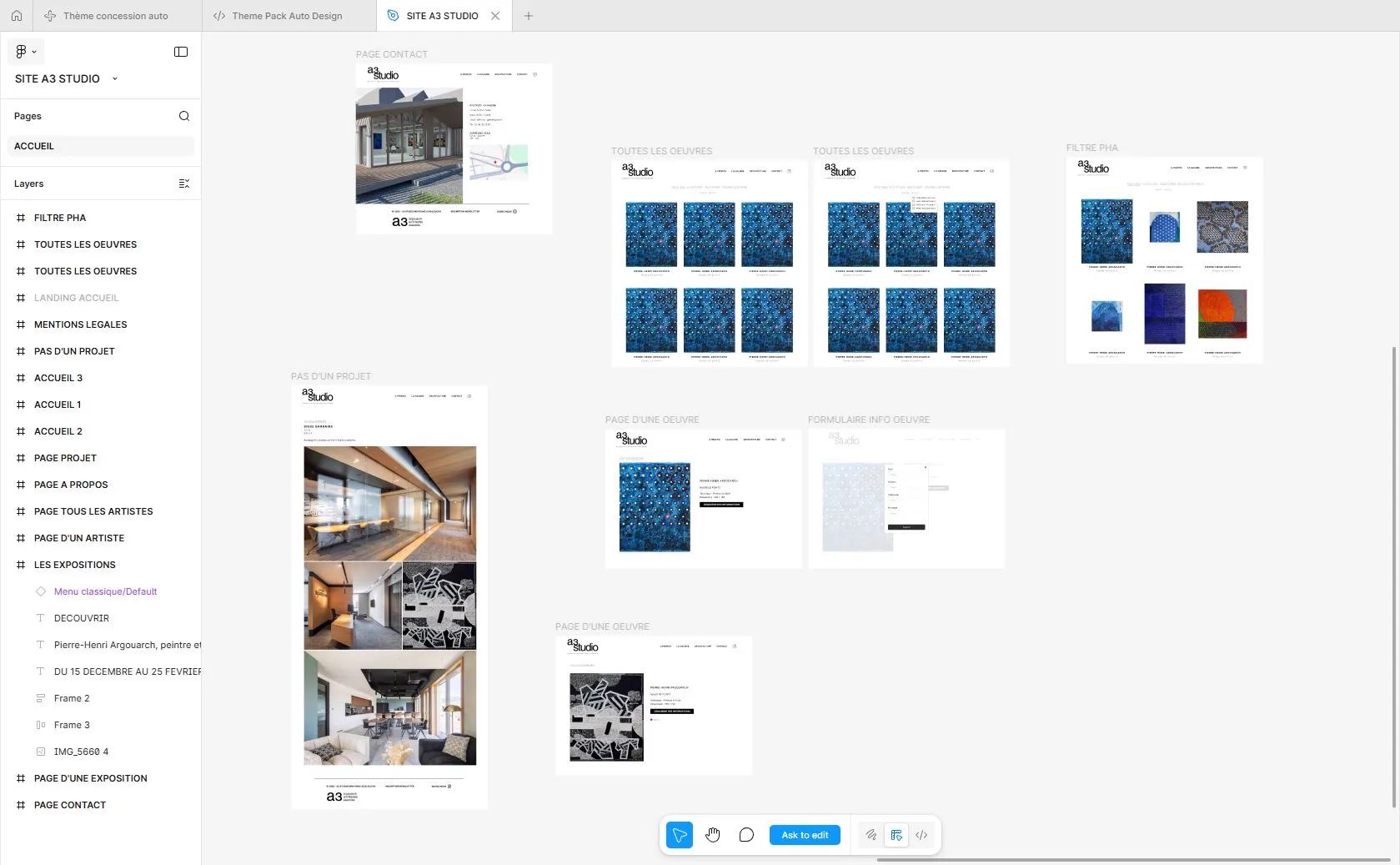
Task: Select the Hand tool
Action: tap(713, 834)
